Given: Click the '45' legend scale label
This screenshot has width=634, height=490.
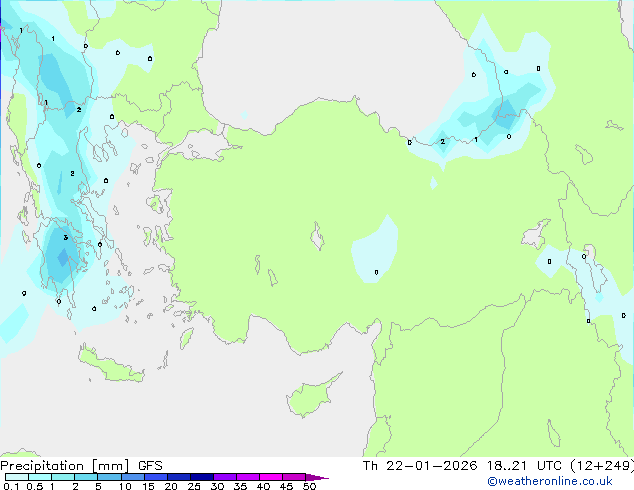Looking at the screenshot, I should pos(286,486).
